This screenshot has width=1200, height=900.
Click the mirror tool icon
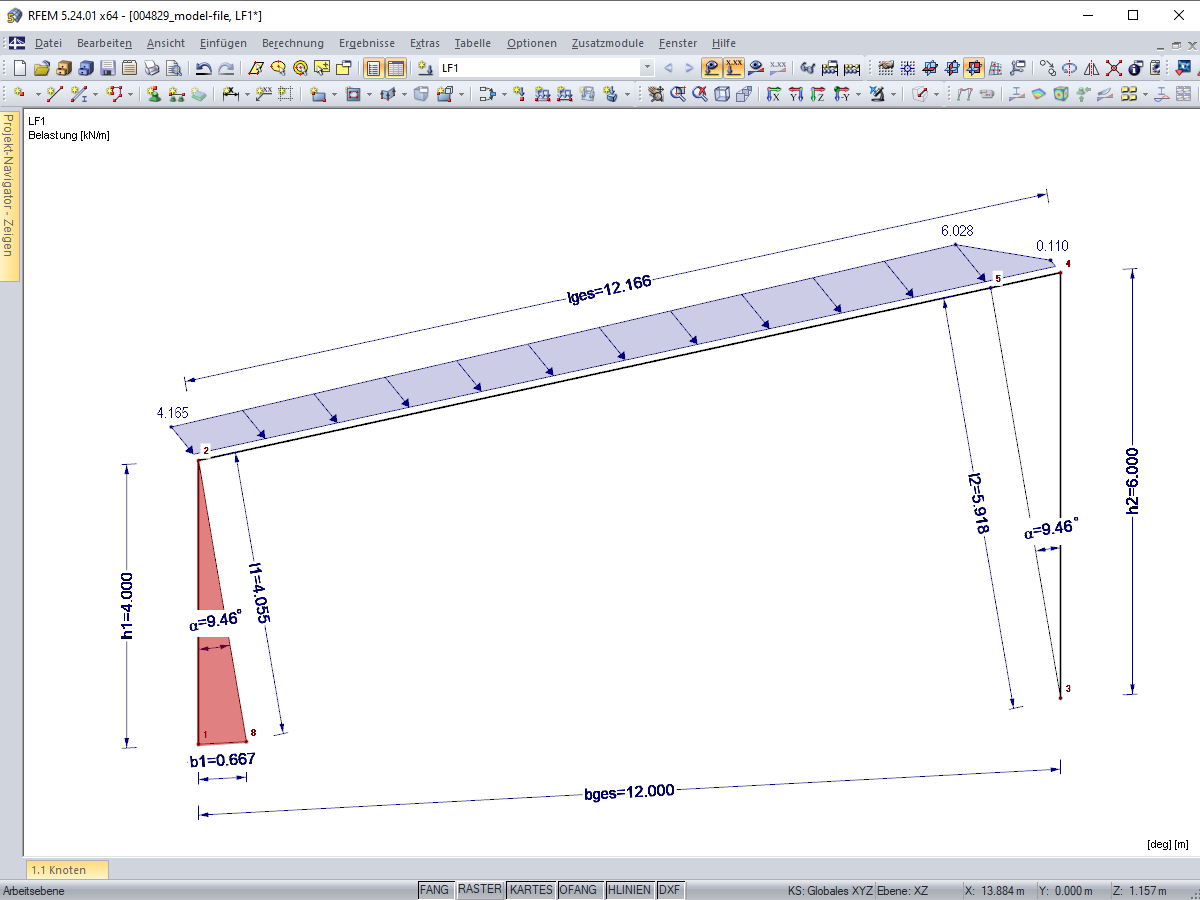click(1091, 68)
